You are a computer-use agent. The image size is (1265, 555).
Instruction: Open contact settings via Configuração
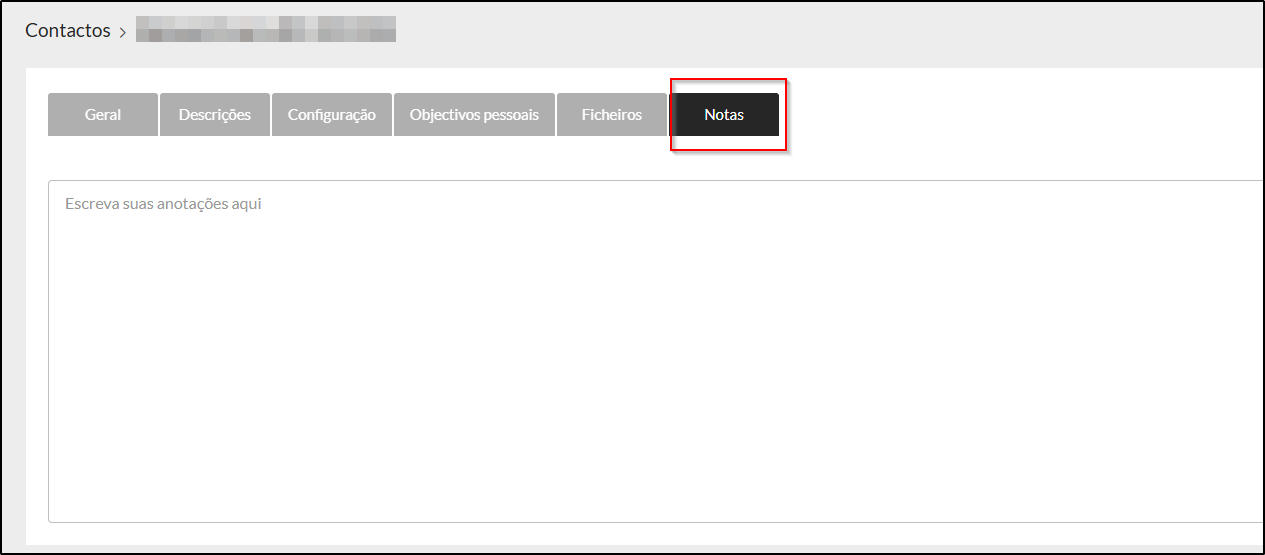(x=332, y=115)
